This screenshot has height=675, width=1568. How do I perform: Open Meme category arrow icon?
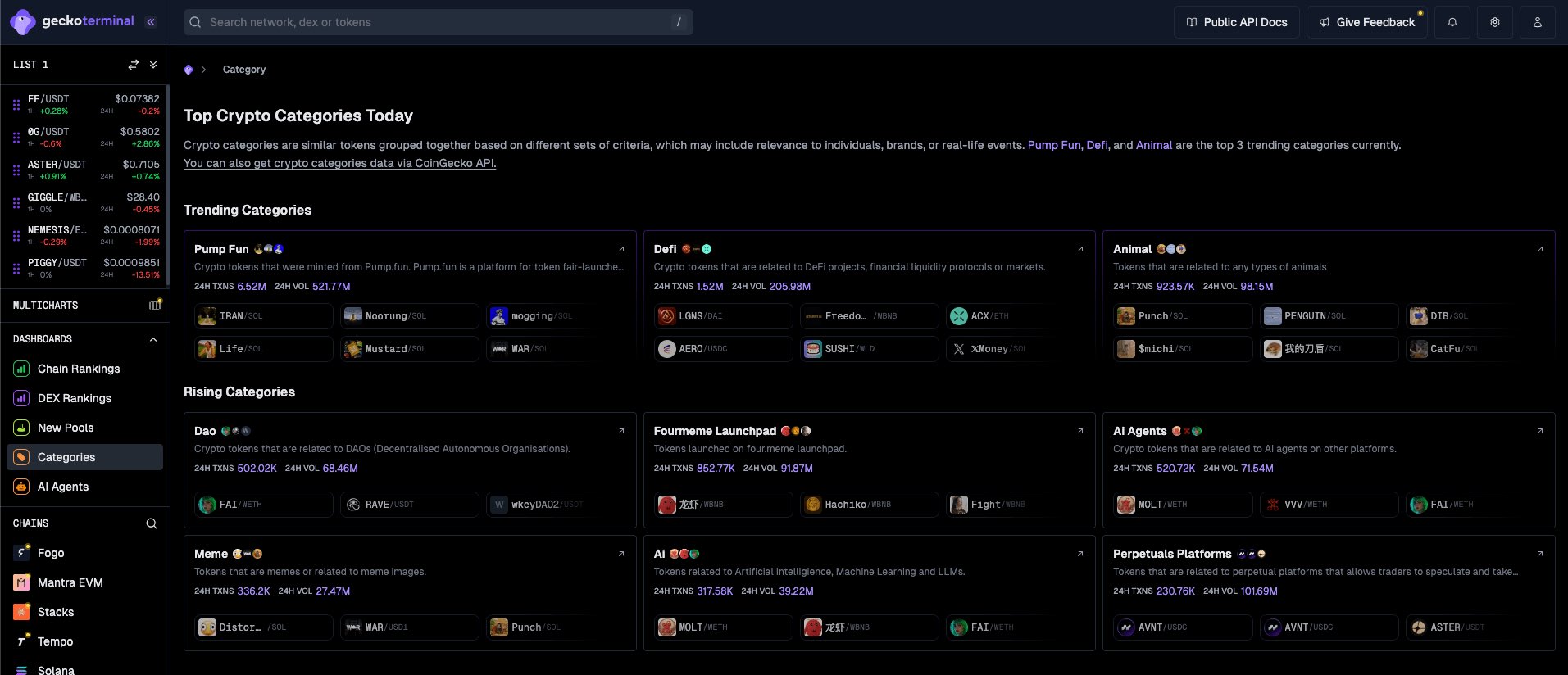621,554
